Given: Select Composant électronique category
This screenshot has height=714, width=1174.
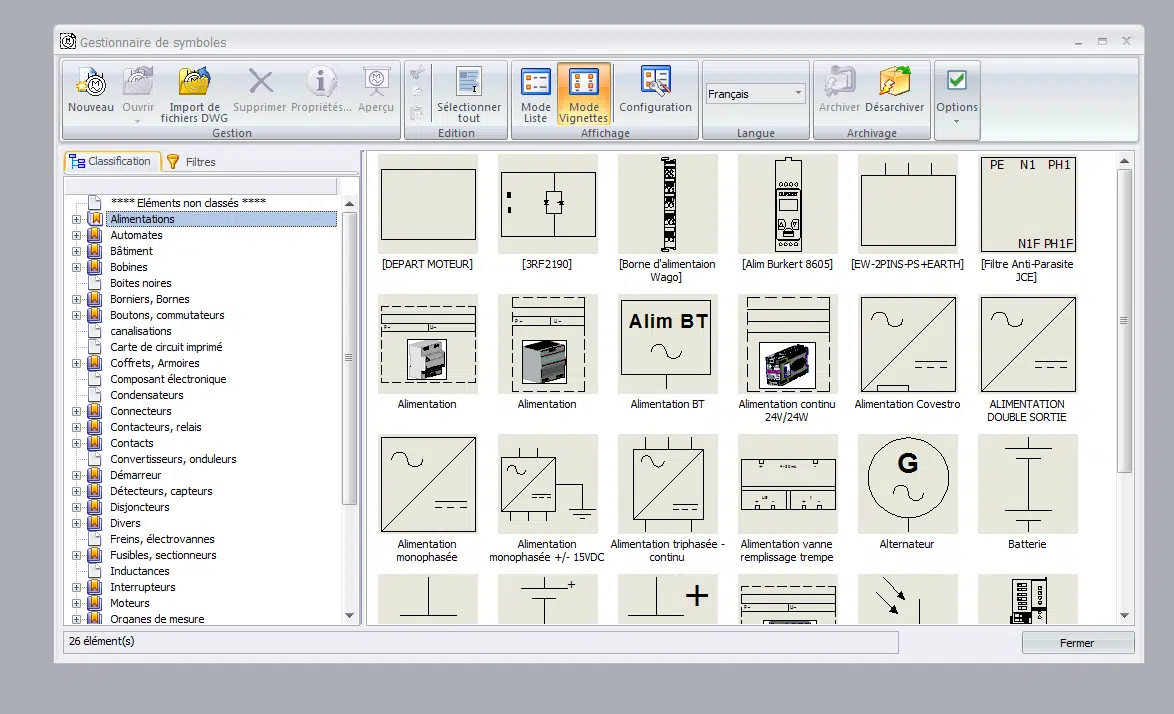Looking at the screenshot, I should [x=168, y=379].
